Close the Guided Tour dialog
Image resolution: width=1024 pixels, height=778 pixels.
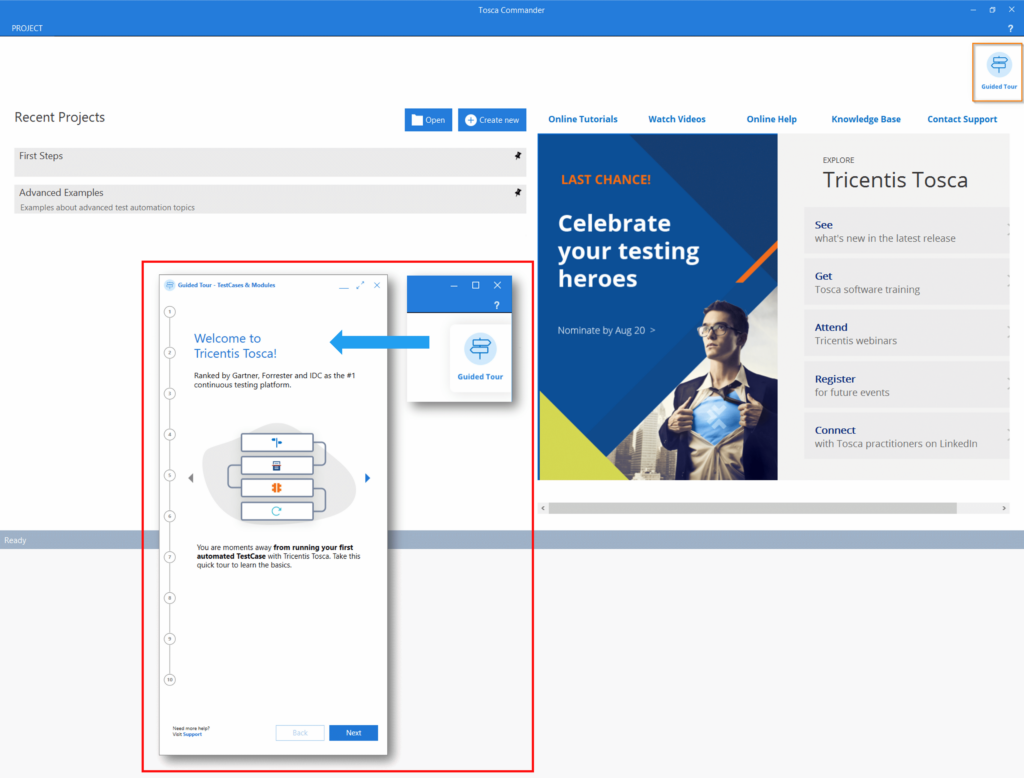tap(377, 285)
